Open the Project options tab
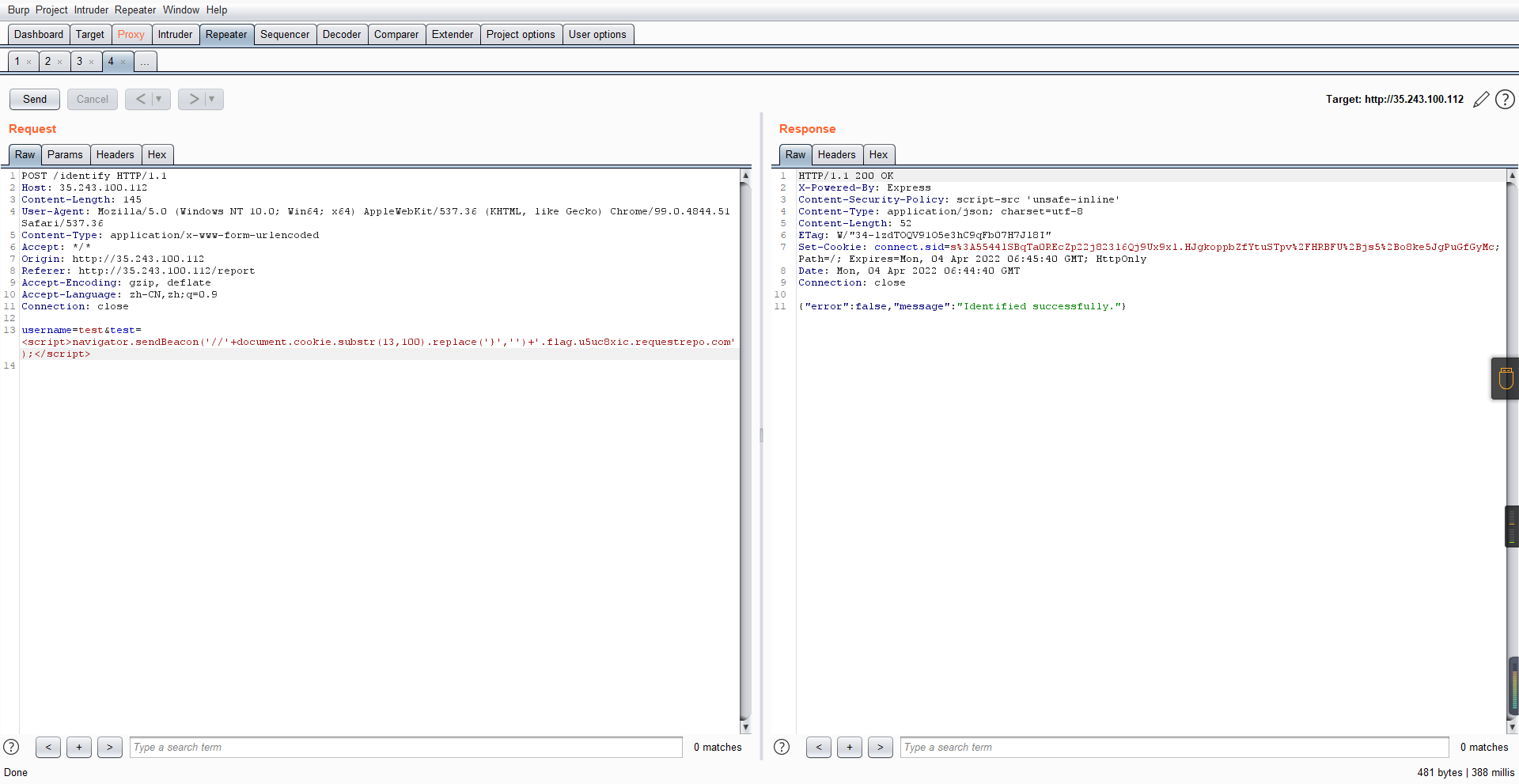 pyautogui.click(x=521, y=34)
